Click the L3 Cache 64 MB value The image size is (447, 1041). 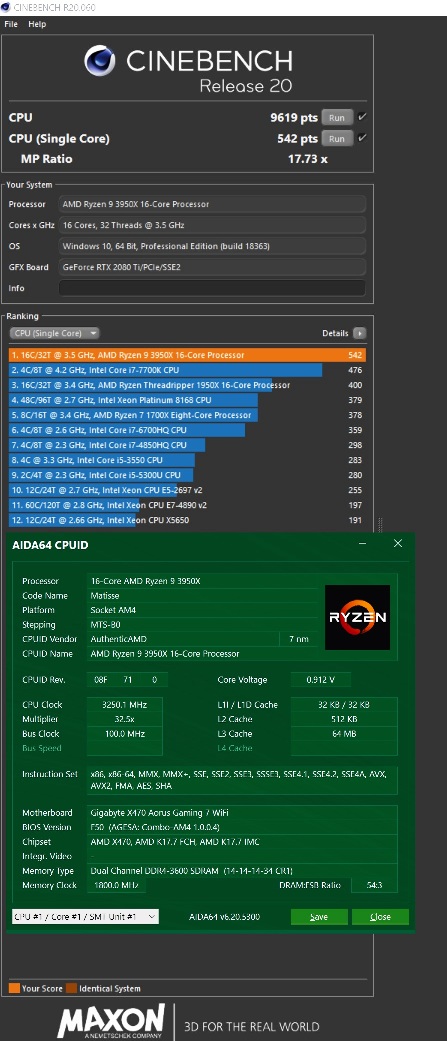[344, 734]
